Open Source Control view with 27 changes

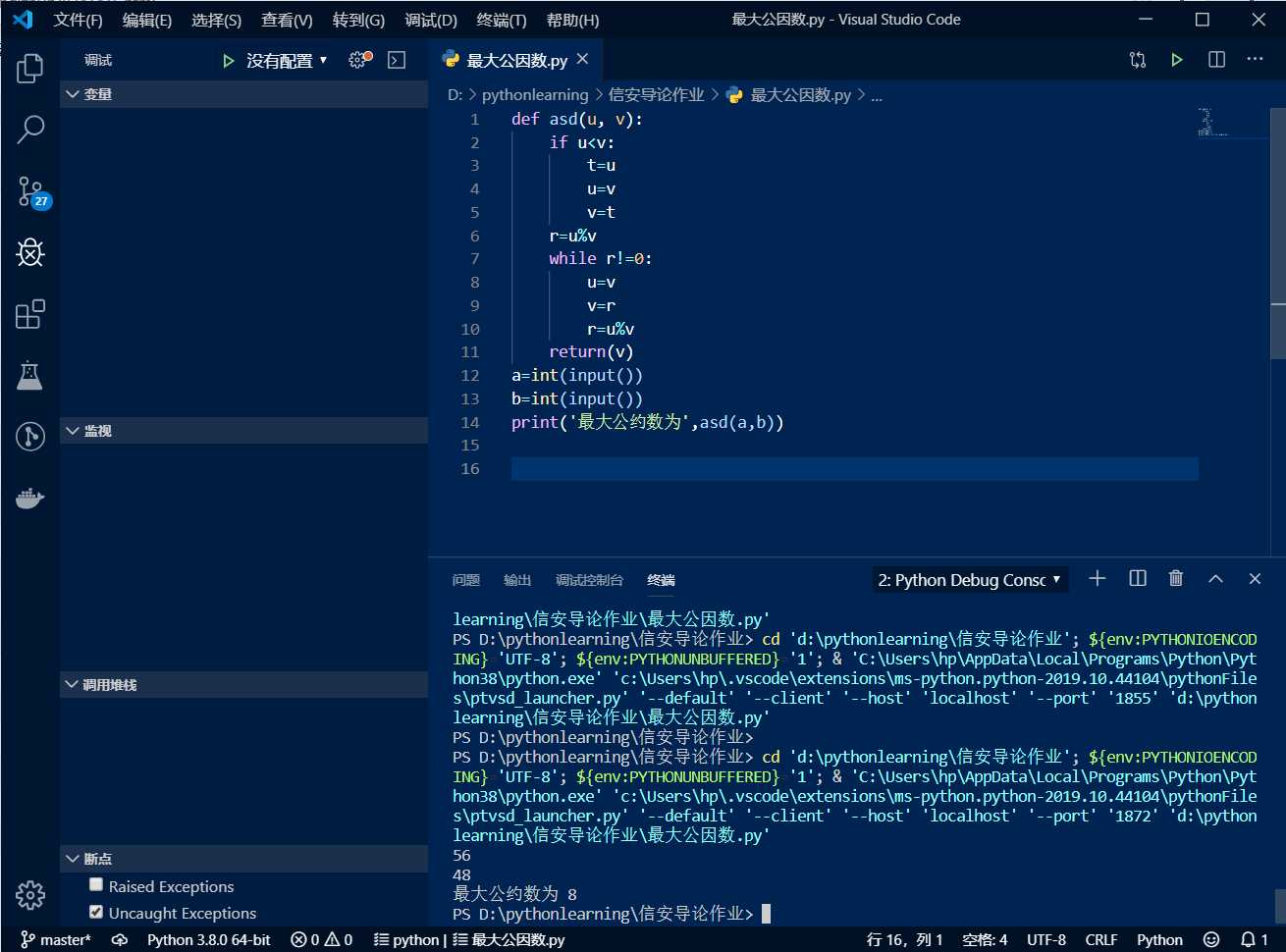pos(30,191)
